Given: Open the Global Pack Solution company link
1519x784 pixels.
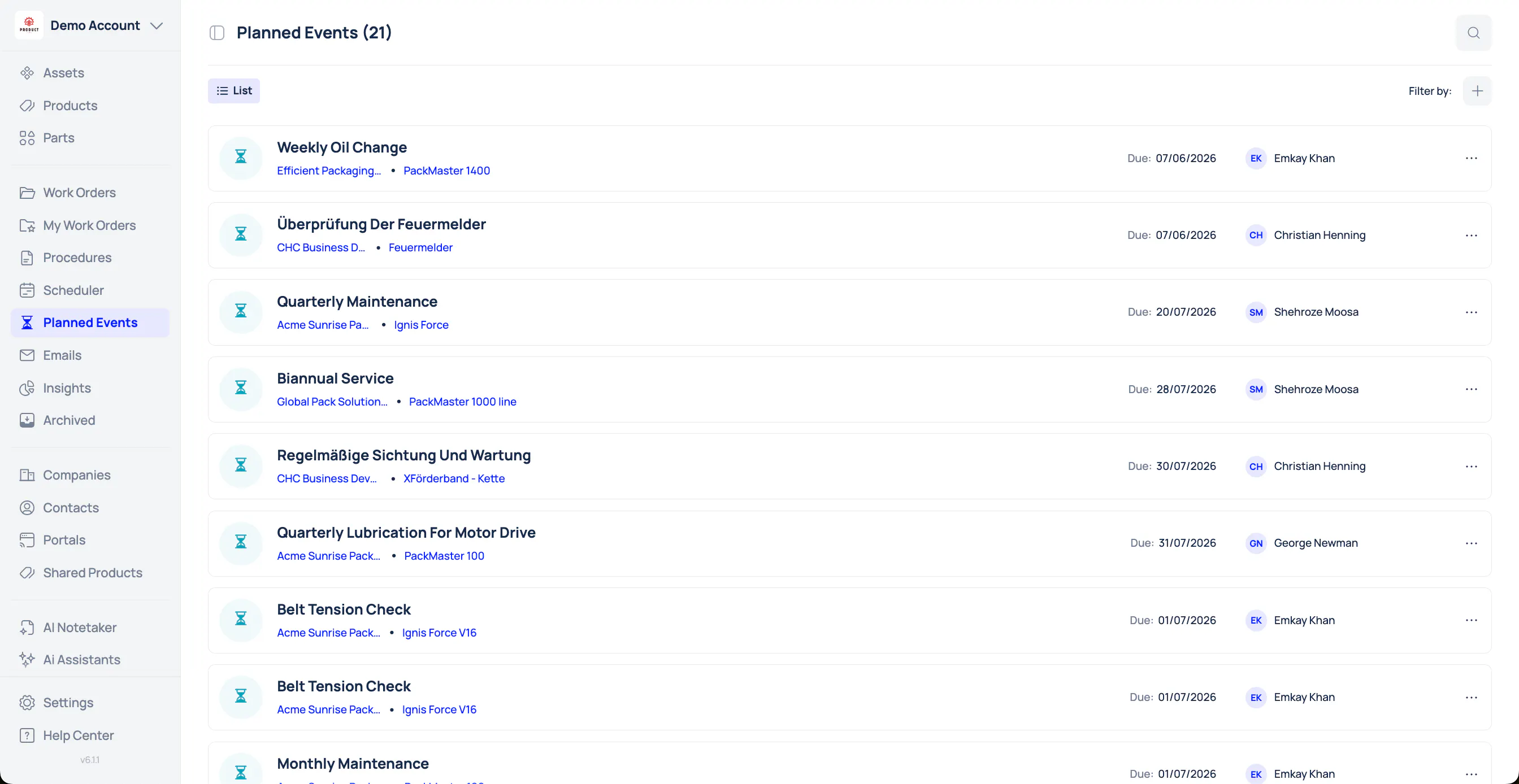Looking at the screenshot, I should [332, 402].
